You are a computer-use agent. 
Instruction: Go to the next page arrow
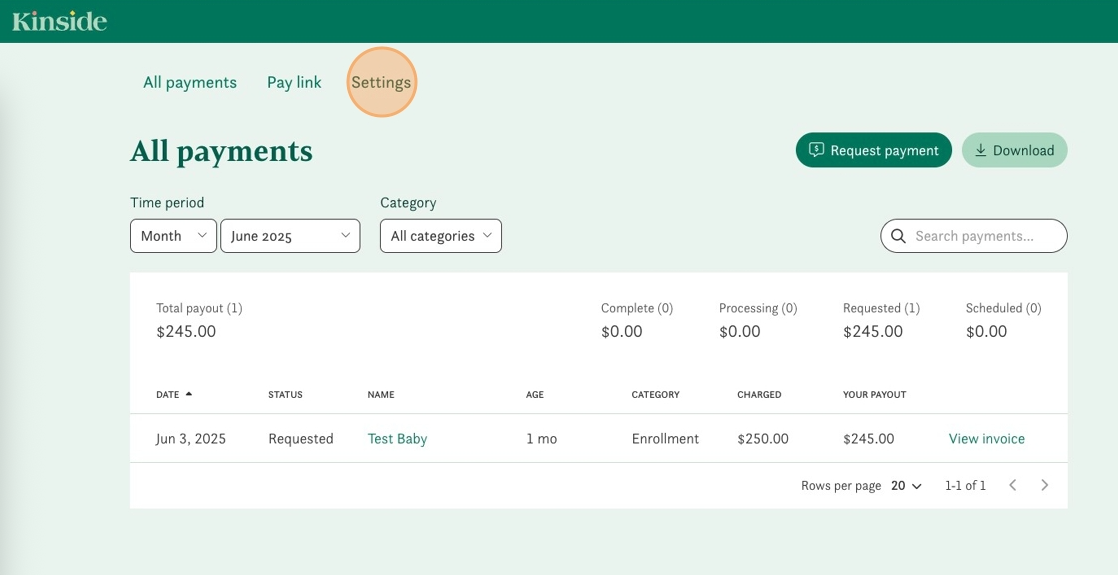(x=1044, y=485)
